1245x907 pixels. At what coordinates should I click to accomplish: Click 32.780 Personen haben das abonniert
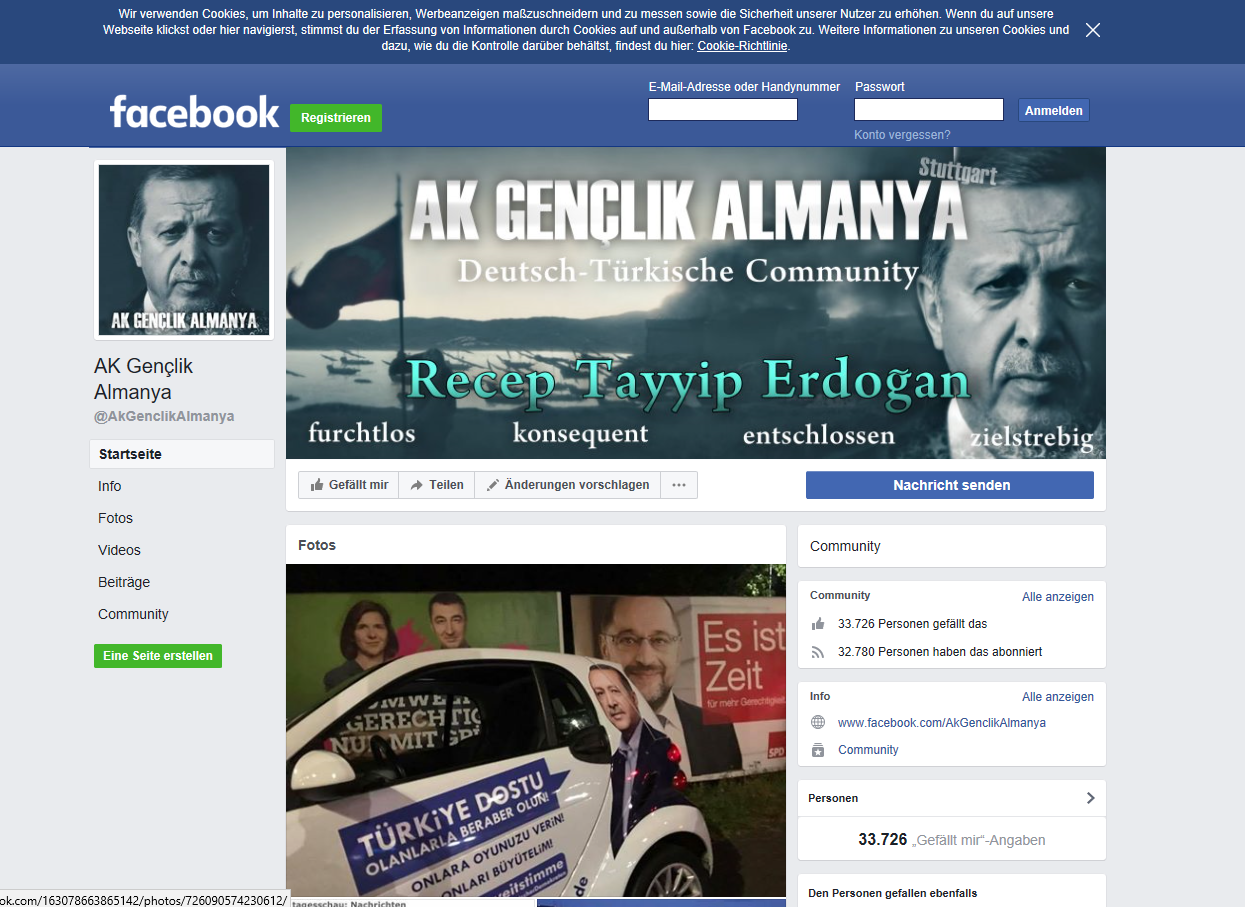[x=940, y=652]
